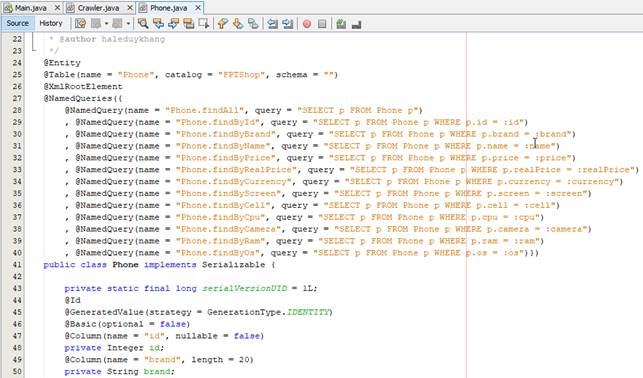Select the Phone.java tab
643x378 pixels.
(169, 8)
